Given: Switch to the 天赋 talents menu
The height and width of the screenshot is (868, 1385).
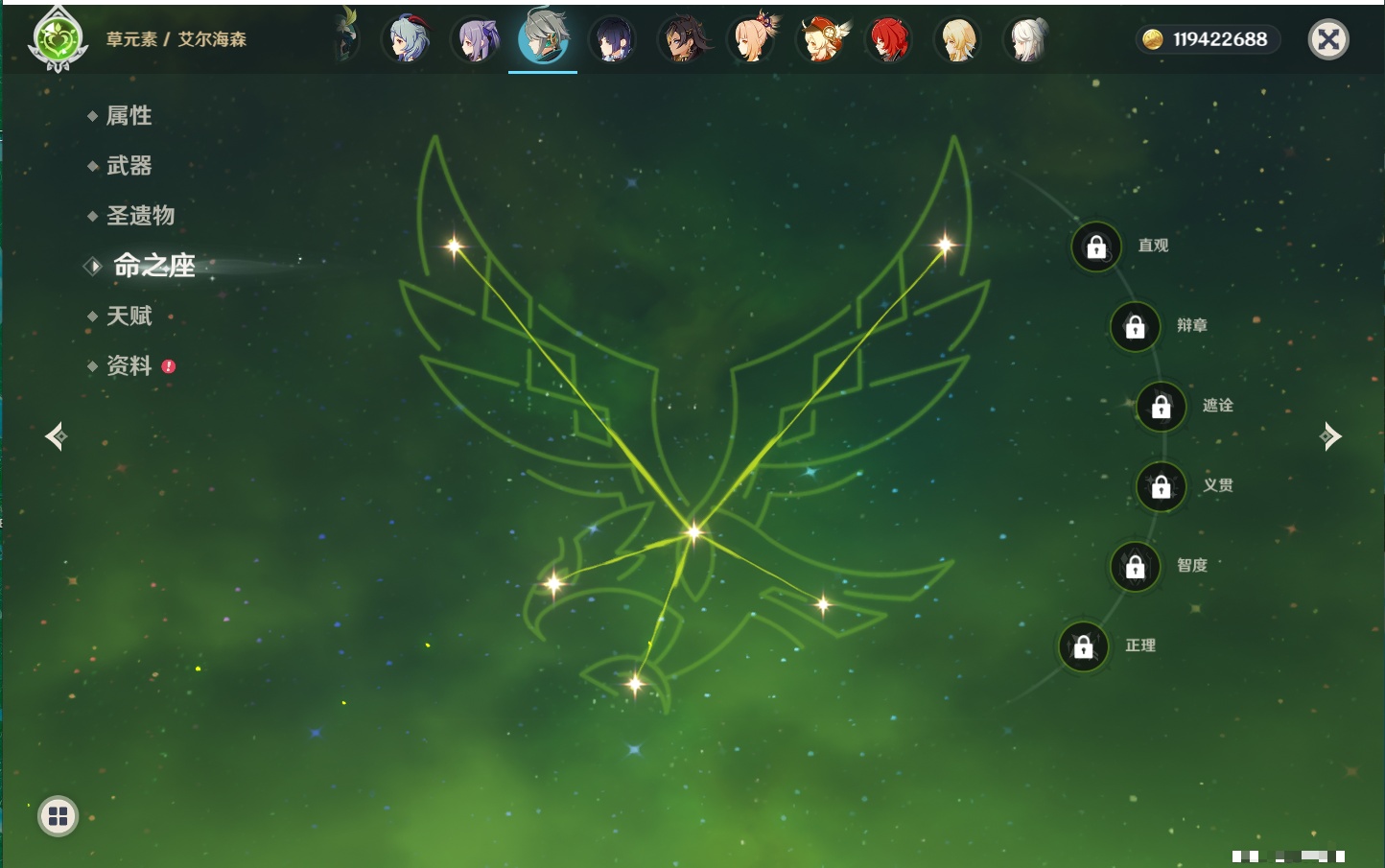Looking at the screenshot, I should pos(129,316).
